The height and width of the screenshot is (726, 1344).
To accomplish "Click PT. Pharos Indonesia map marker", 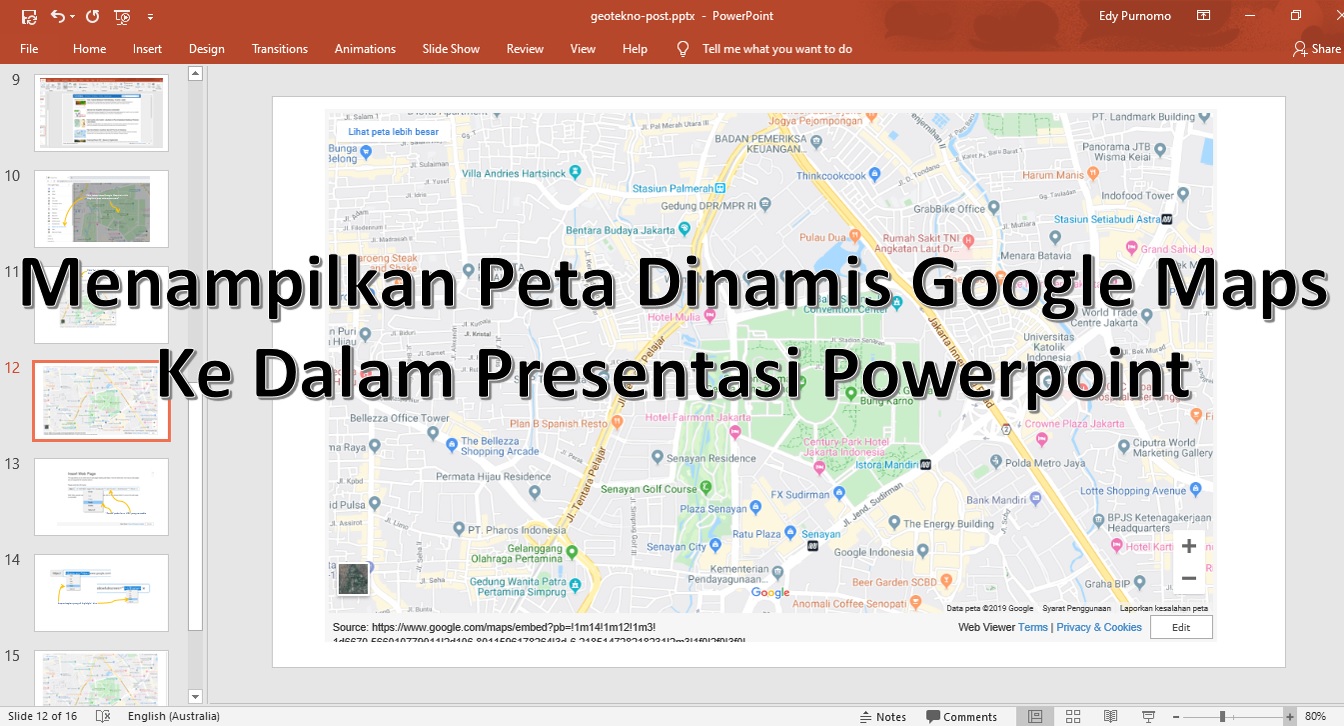I will (x=459, y=529).
